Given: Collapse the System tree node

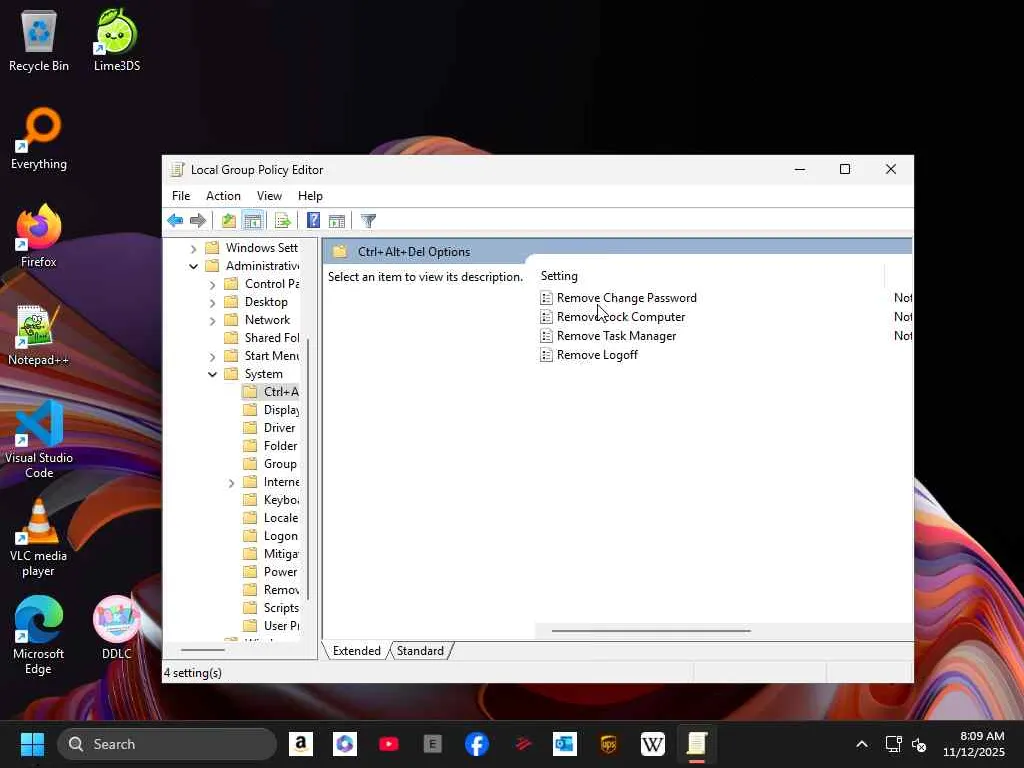Looking at the screenshot, I should point(212,374).
